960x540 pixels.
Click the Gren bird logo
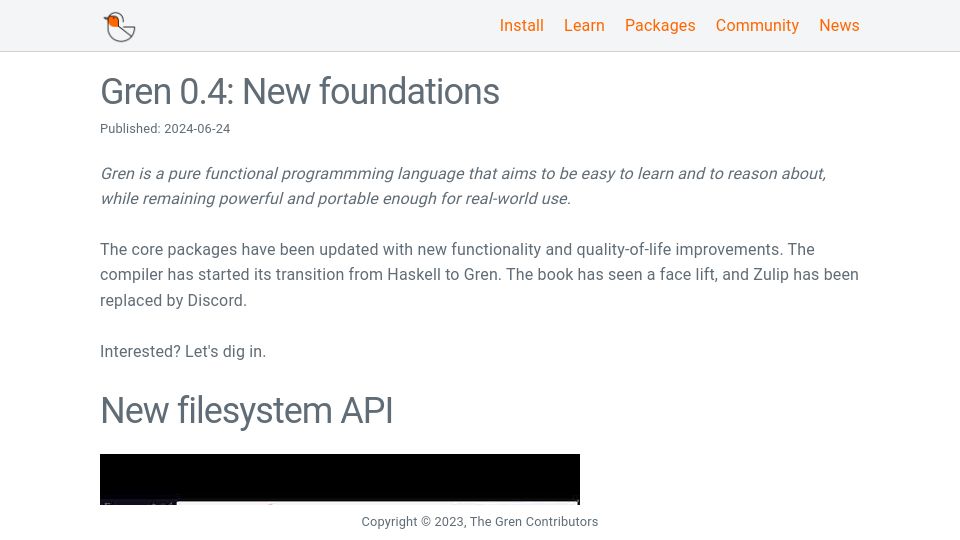click(119, 26)
